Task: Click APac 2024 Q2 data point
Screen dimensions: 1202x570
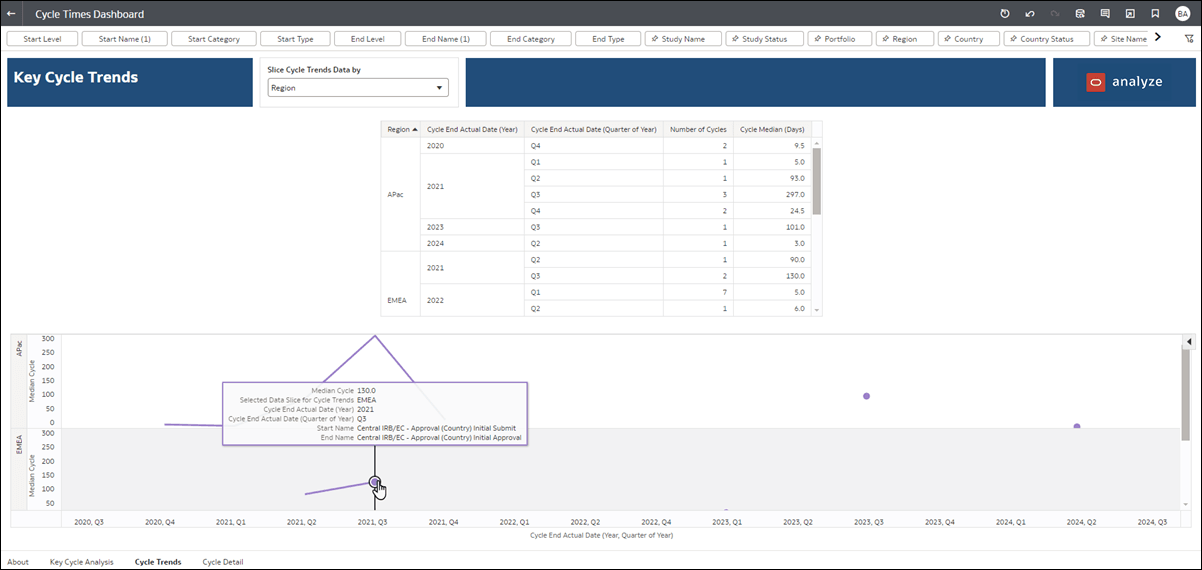Action: pos(1076,426)
